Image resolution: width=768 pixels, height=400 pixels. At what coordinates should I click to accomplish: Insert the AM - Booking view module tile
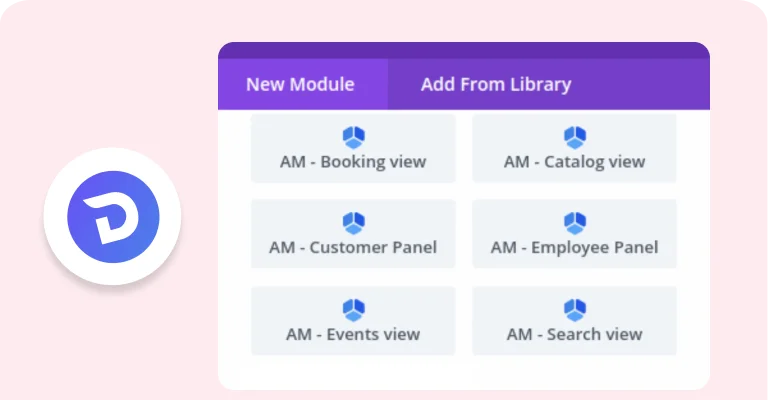[353, 148]
